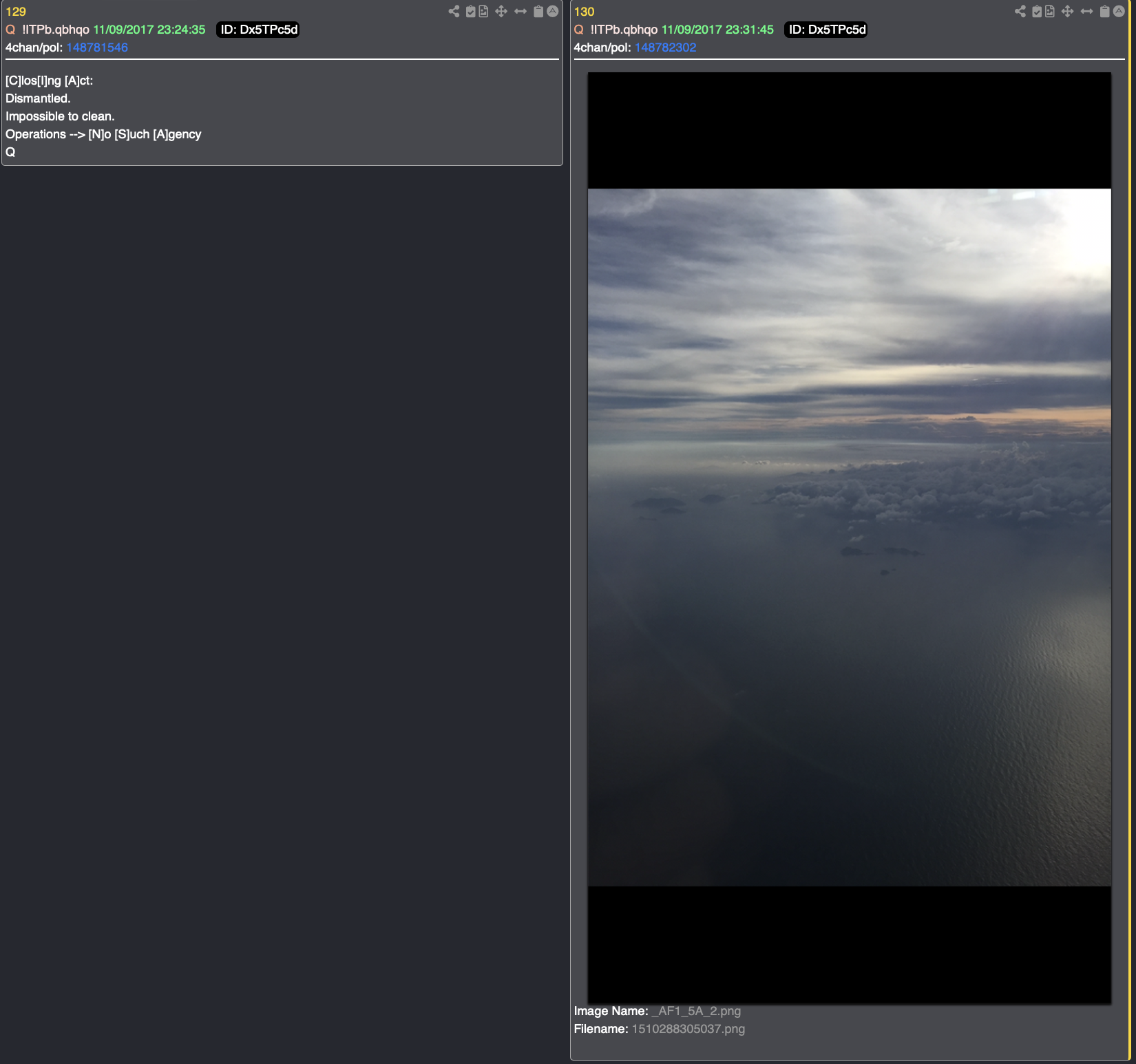Viewport: 1136px width, 1064px height.
Task: Click image file icon on post 130
Action: point(1050,11)
